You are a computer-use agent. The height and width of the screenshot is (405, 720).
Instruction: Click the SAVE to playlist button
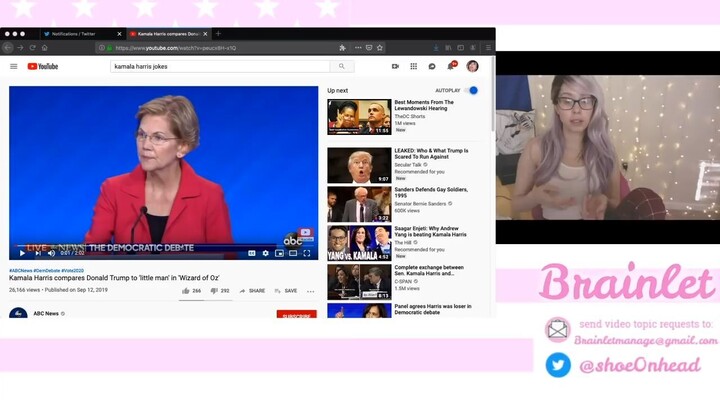pos(286,291)
